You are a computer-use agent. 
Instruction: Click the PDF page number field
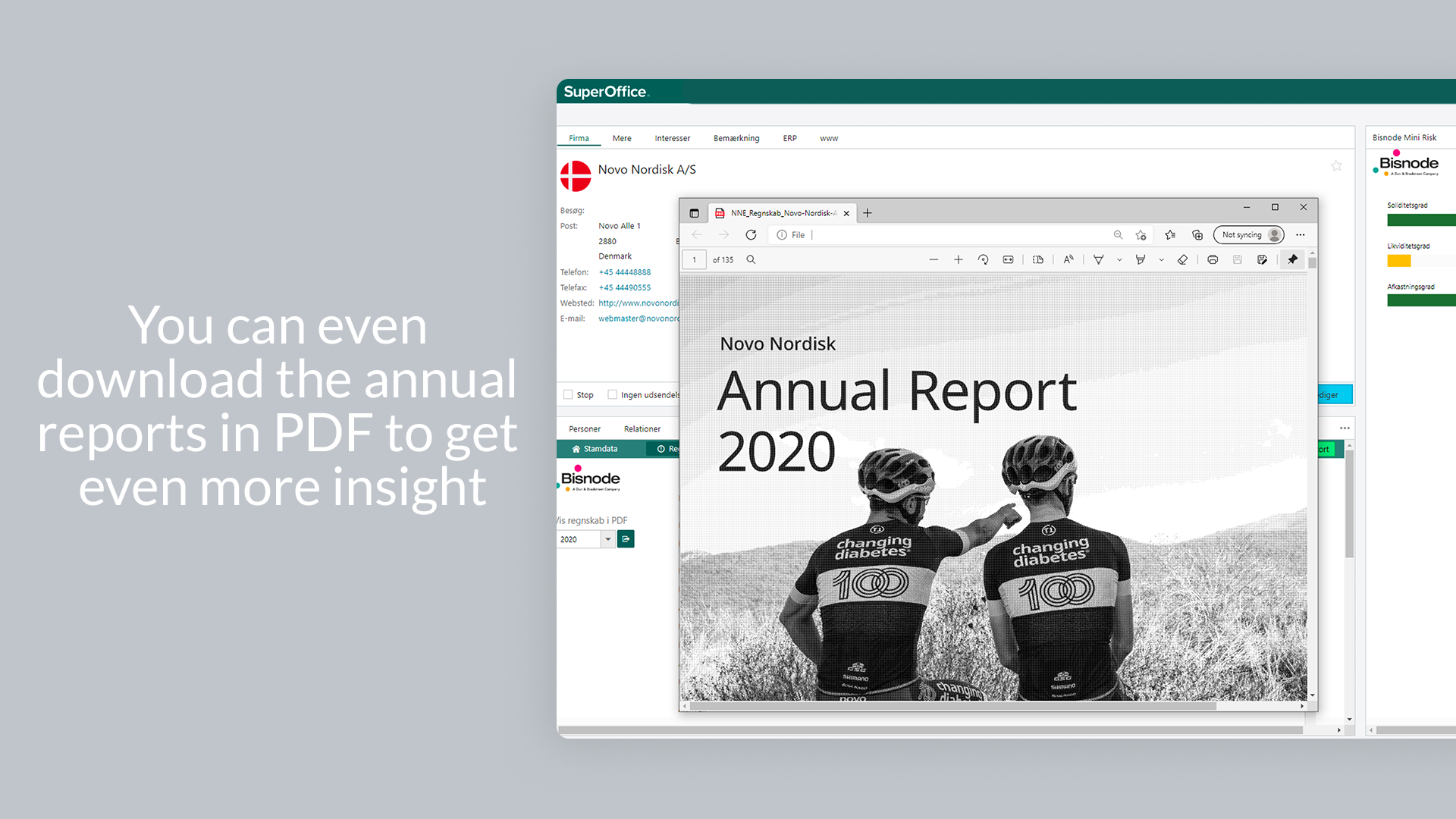click(x=694, y=259)
